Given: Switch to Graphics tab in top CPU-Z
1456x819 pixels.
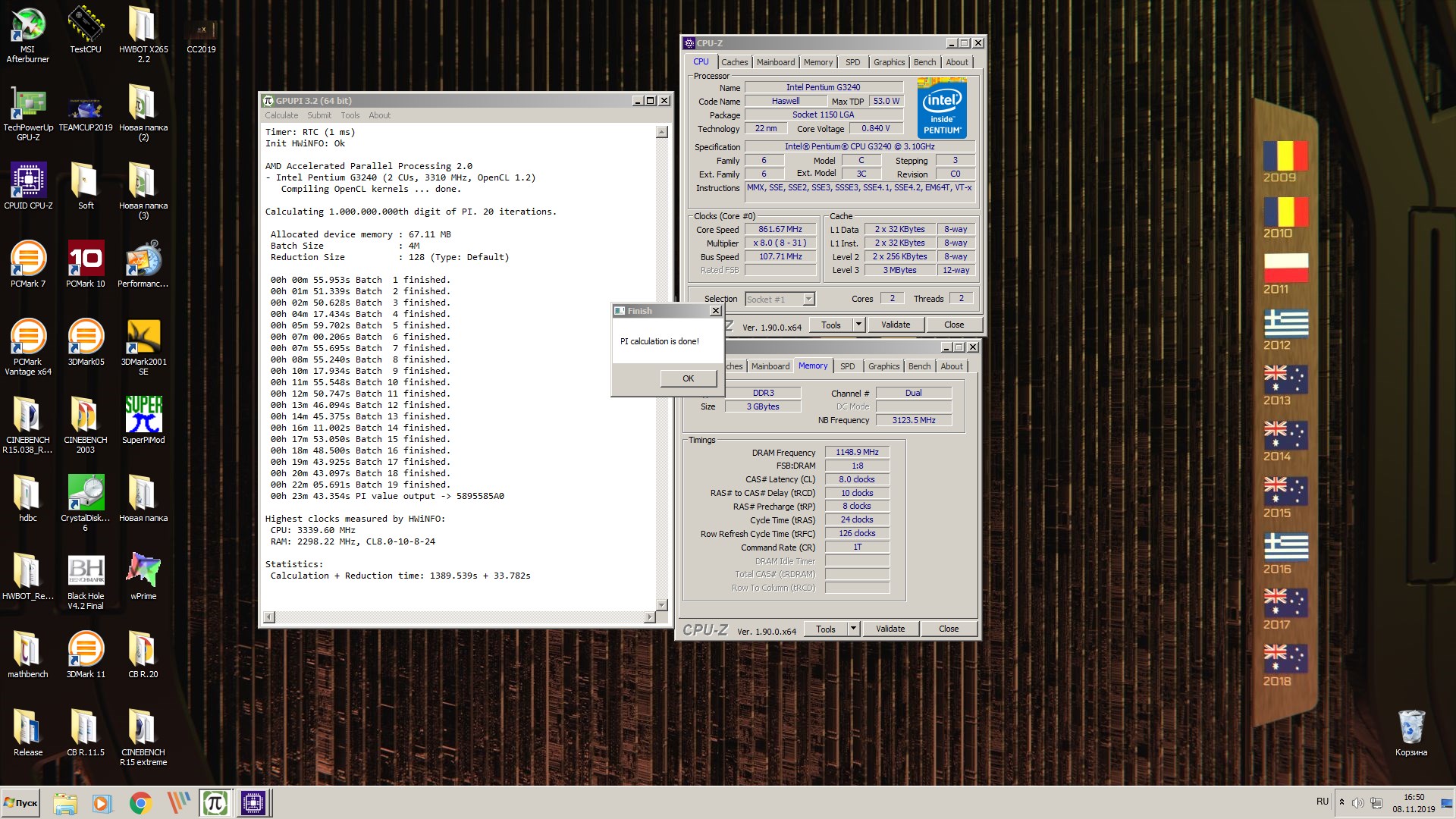Looking at the screenshot, I should tap(889, 62).
